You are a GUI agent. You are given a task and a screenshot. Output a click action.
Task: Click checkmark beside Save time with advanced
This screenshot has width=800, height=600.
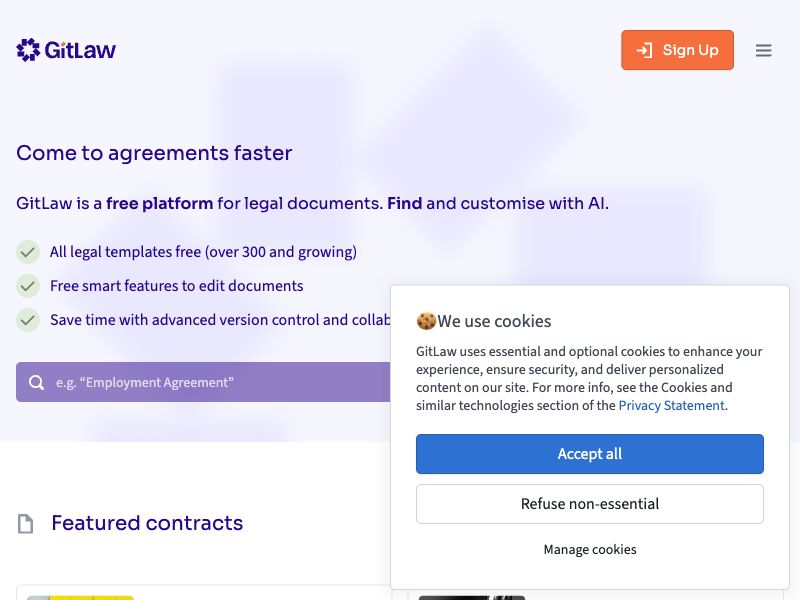click(28, 320)
